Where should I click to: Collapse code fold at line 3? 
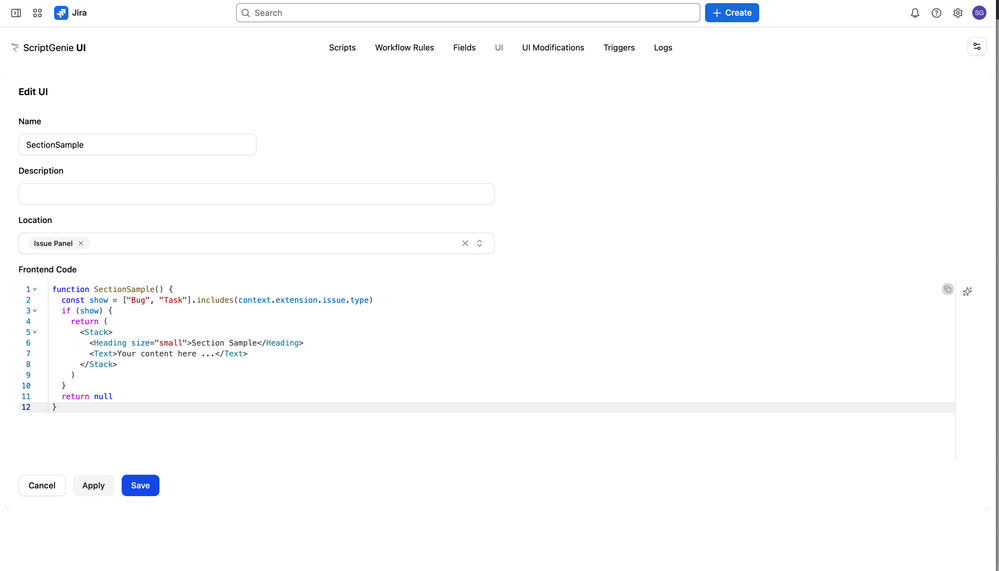tap(35, 311)
